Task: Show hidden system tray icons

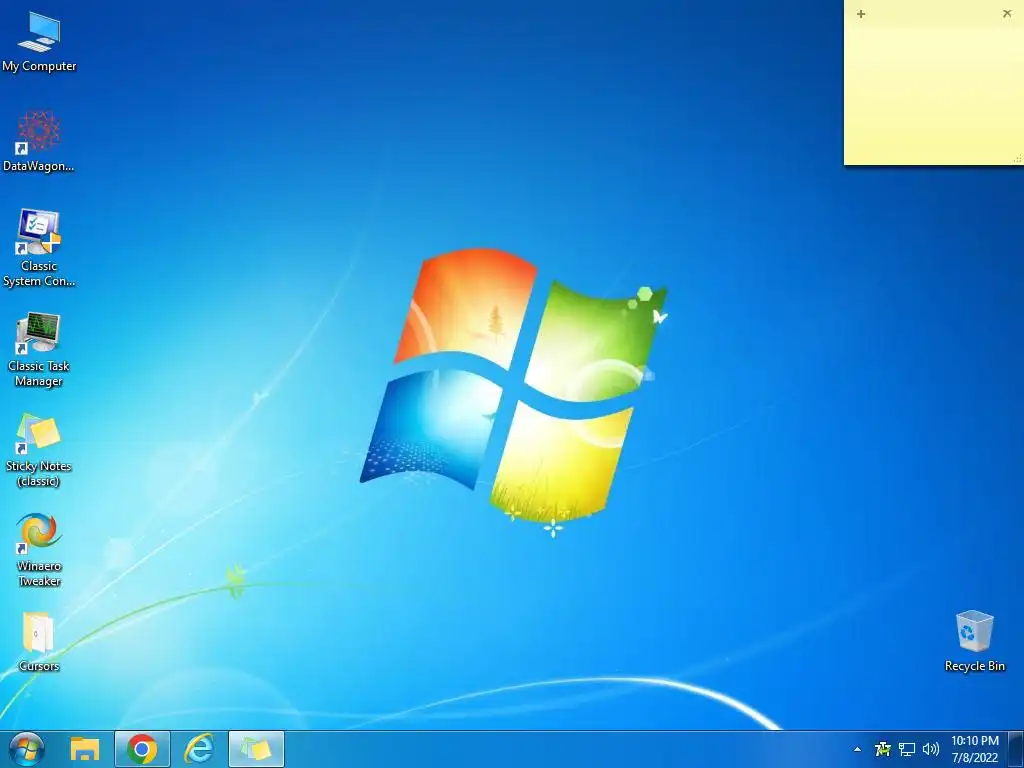Action: tap(857, 750)
